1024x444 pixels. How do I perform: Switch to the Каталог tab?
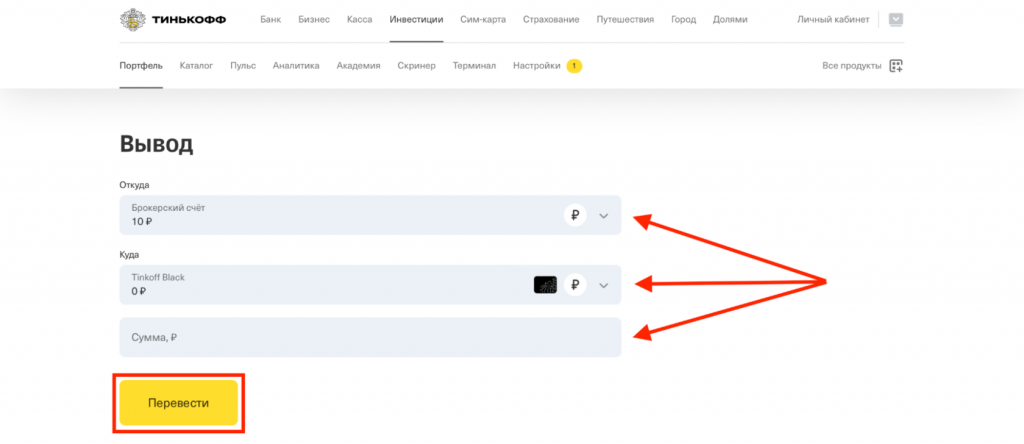(x=196, y=66)
